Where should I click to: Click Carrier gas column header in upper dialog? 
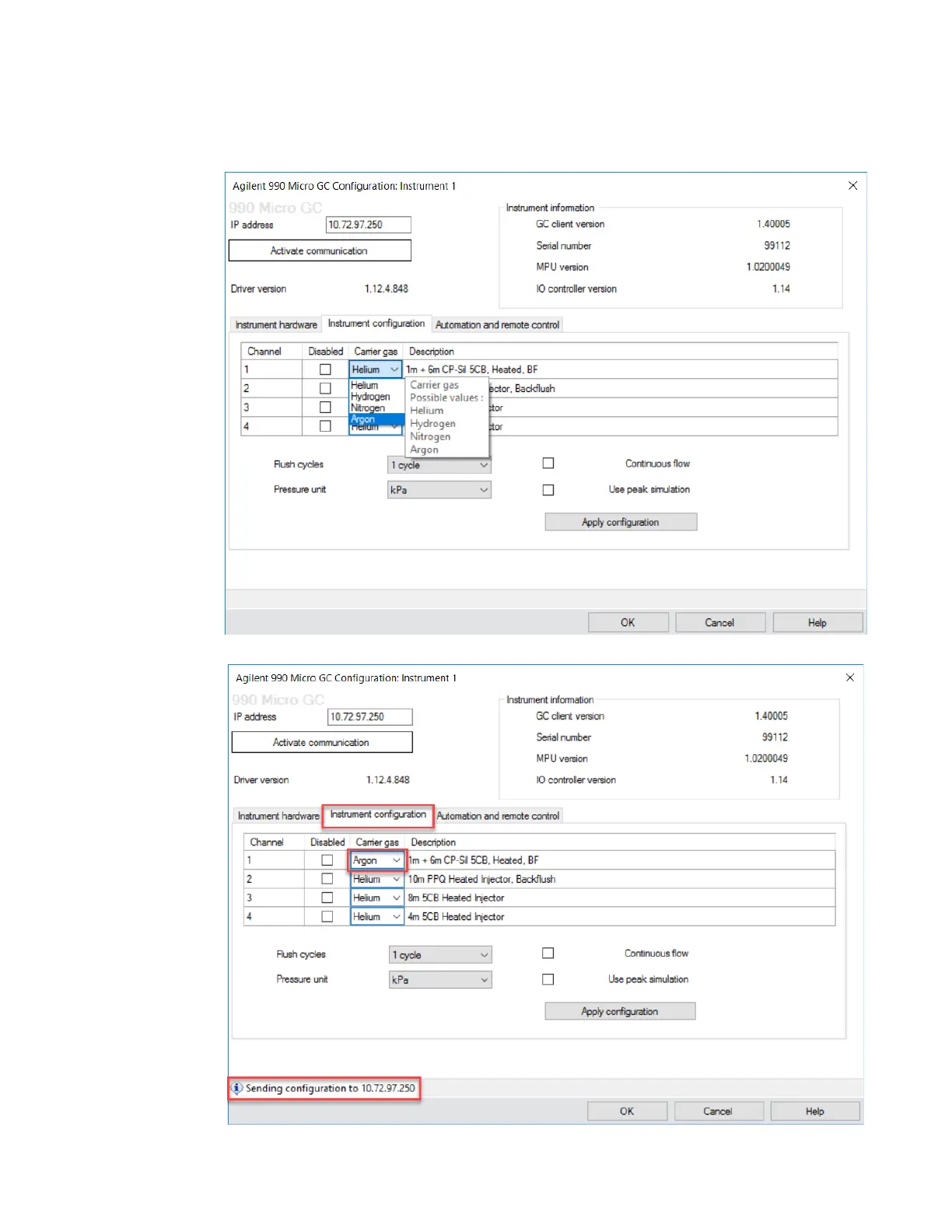click(376, 352)
